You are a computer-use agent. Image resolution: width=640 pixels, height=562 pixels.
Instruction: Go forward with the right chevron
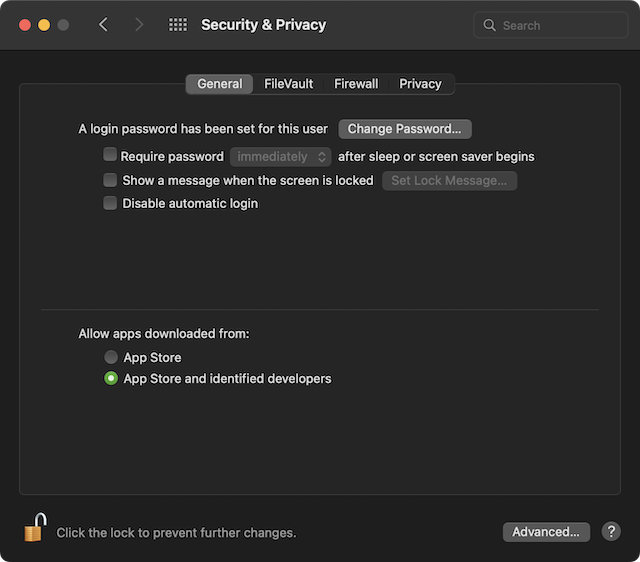point(139,25)
